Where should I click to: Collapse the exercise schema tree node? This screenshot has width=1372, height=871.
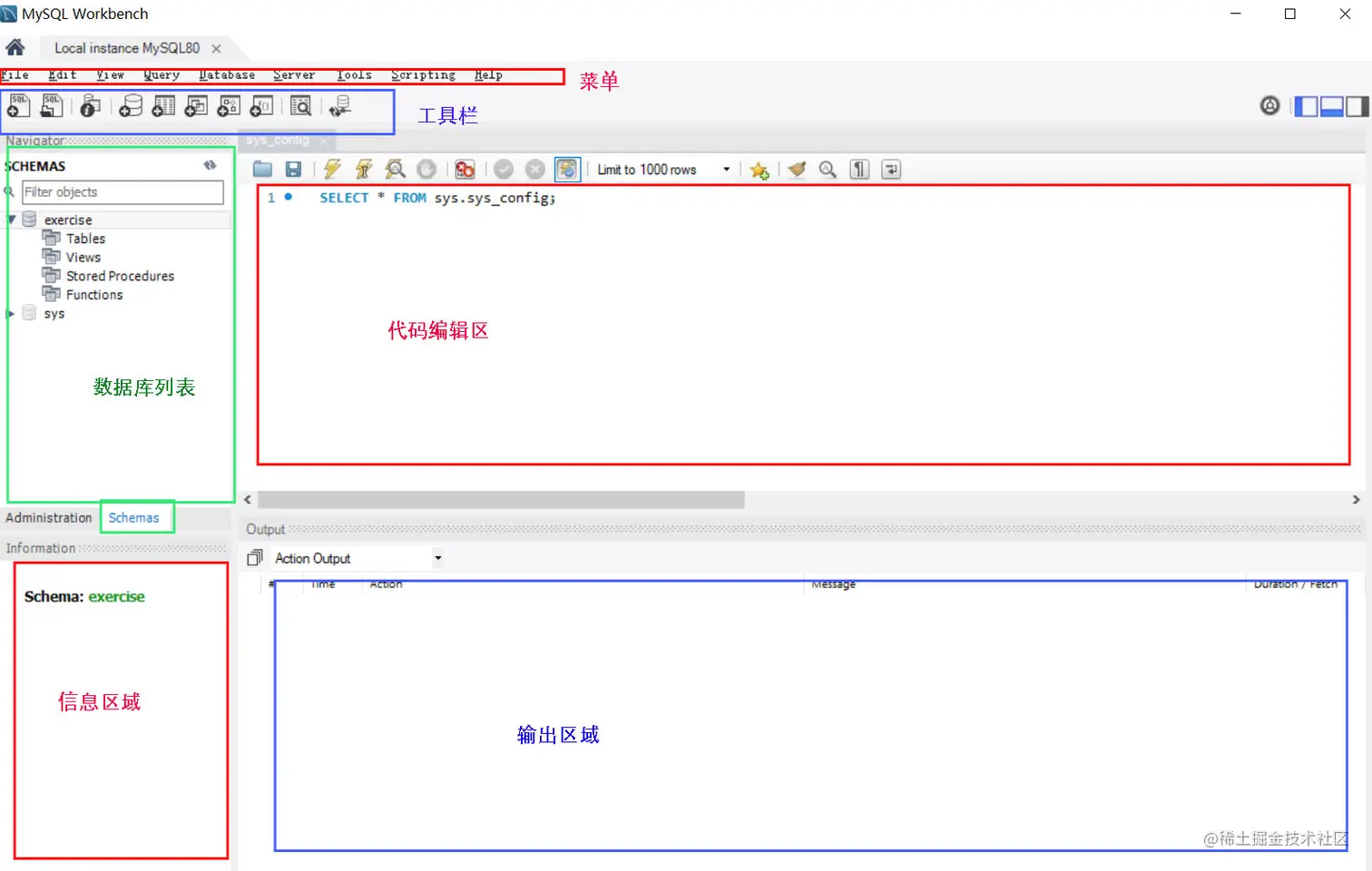coord(12,220)
